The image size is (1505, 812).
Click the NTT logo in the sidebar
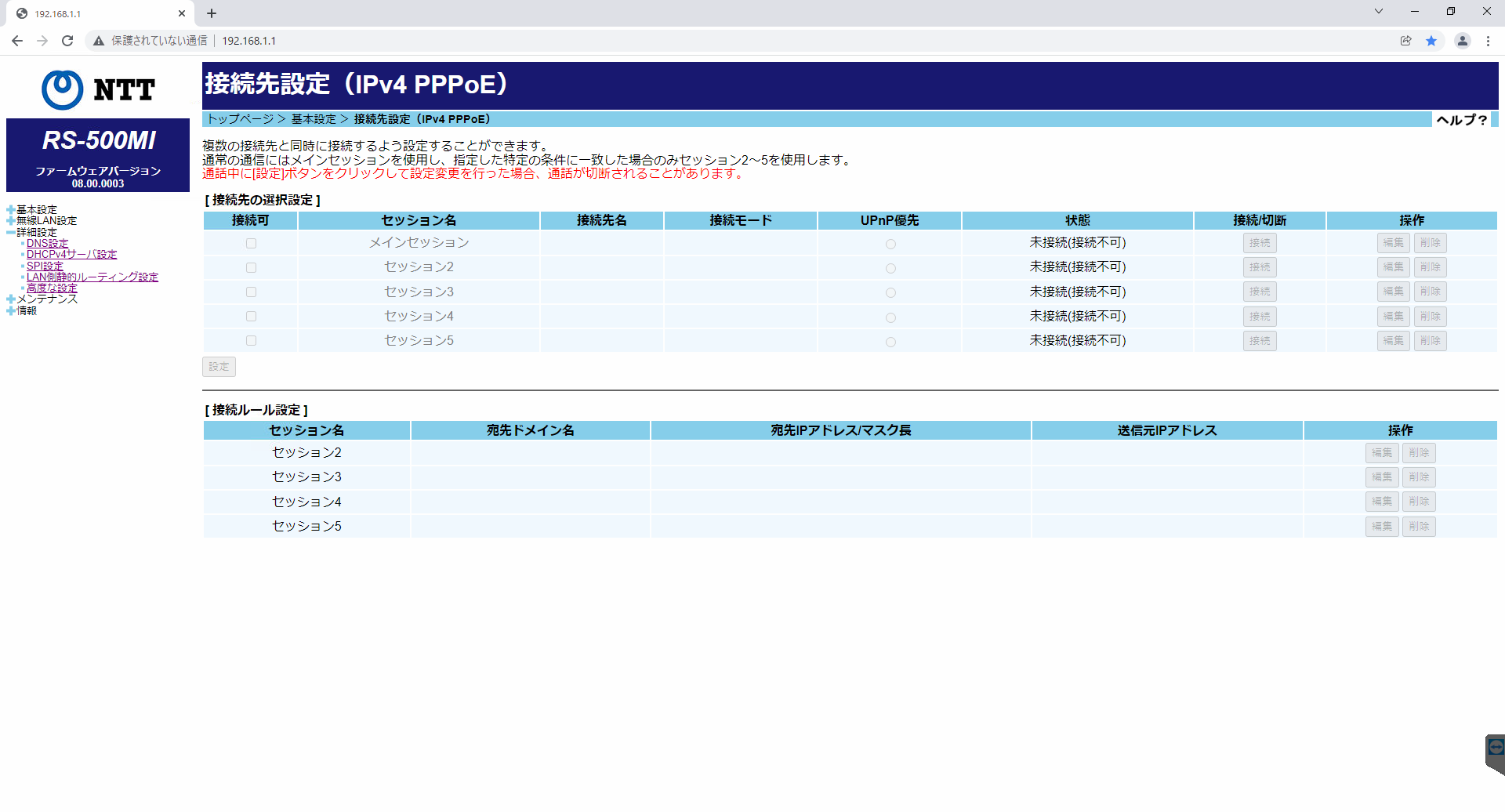pyautogui.click(x=98, y=89)
